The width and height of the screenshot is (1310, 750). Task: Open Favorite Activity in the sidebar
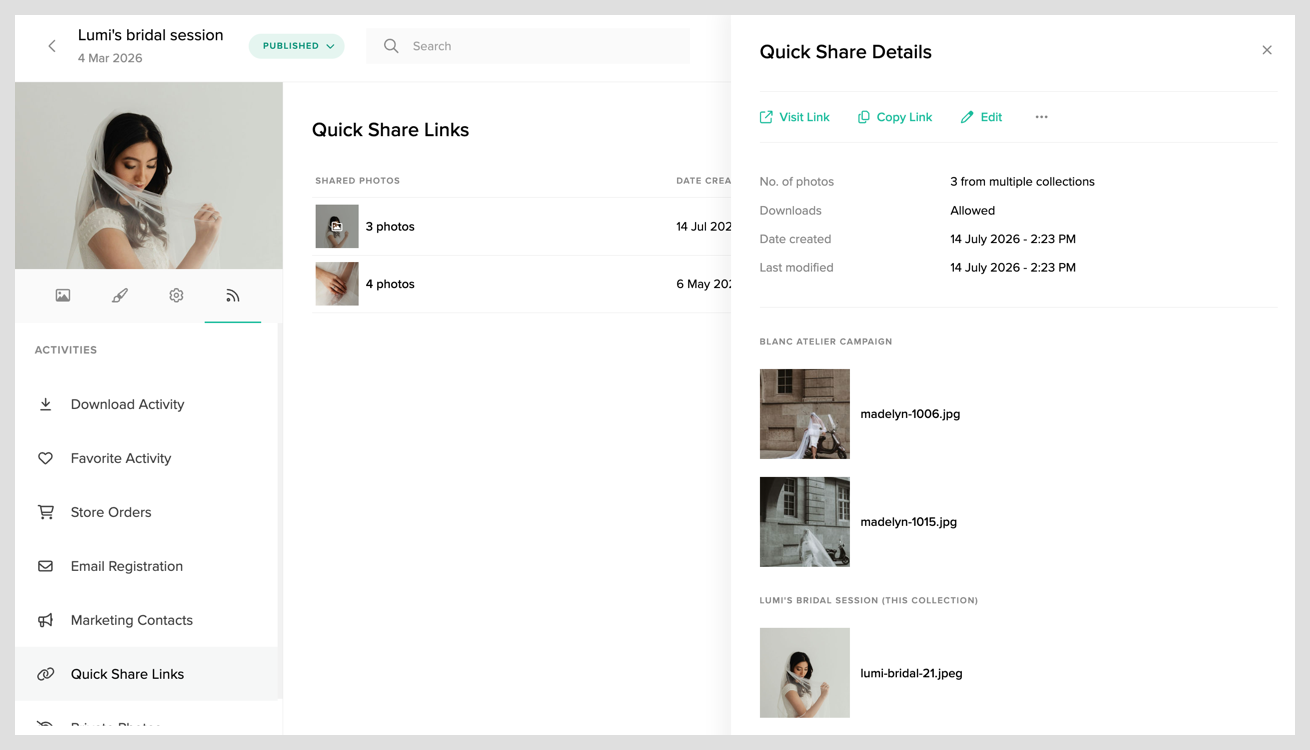[x=146, y=458]
